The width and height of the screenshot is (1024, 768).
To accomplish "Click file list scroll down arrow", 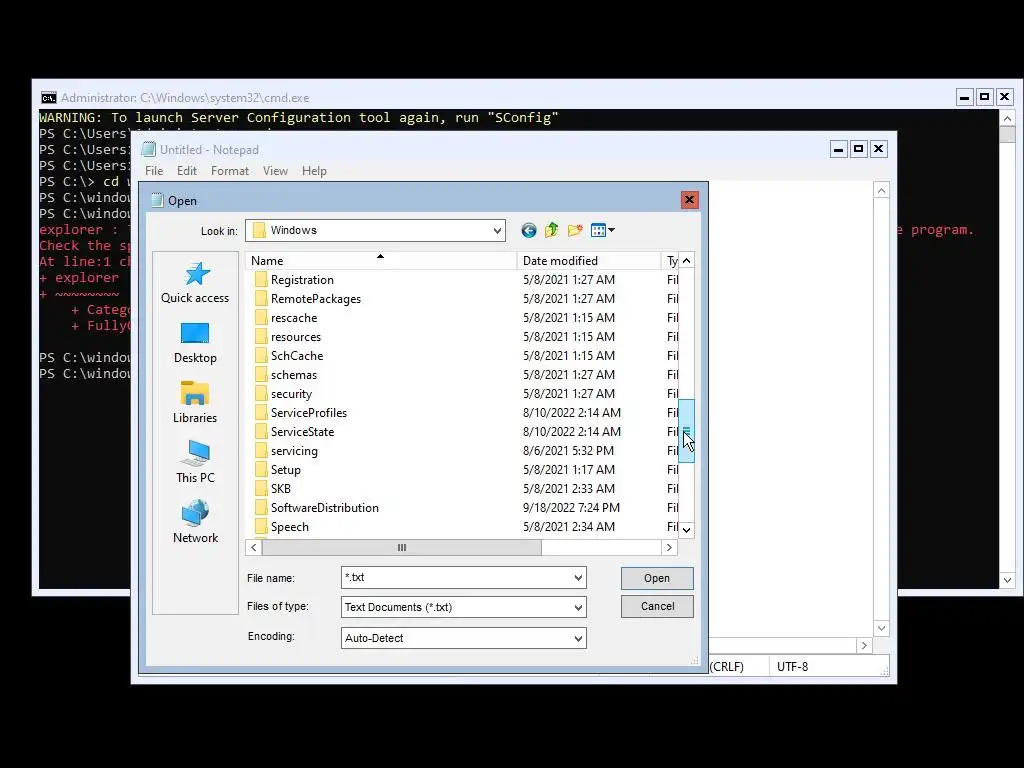I will pos(686,530).
